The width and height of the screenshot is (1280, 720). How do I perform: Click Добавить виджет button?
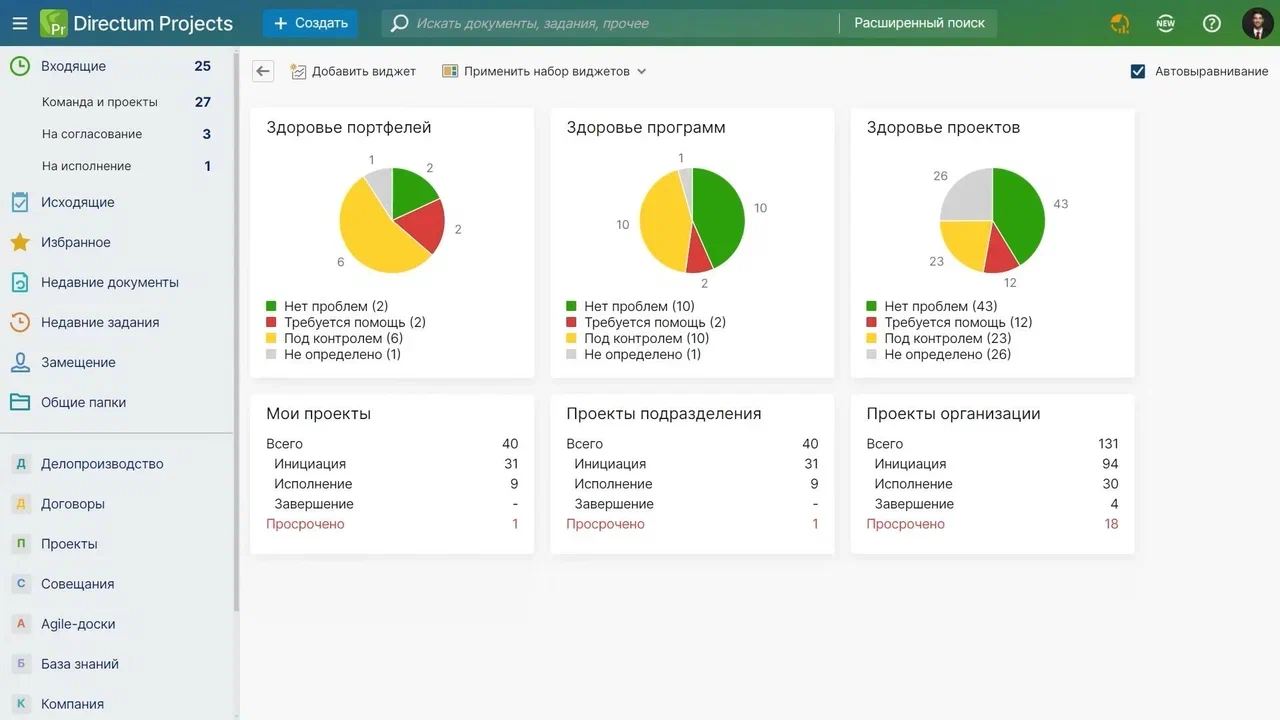tap(353, 71)
